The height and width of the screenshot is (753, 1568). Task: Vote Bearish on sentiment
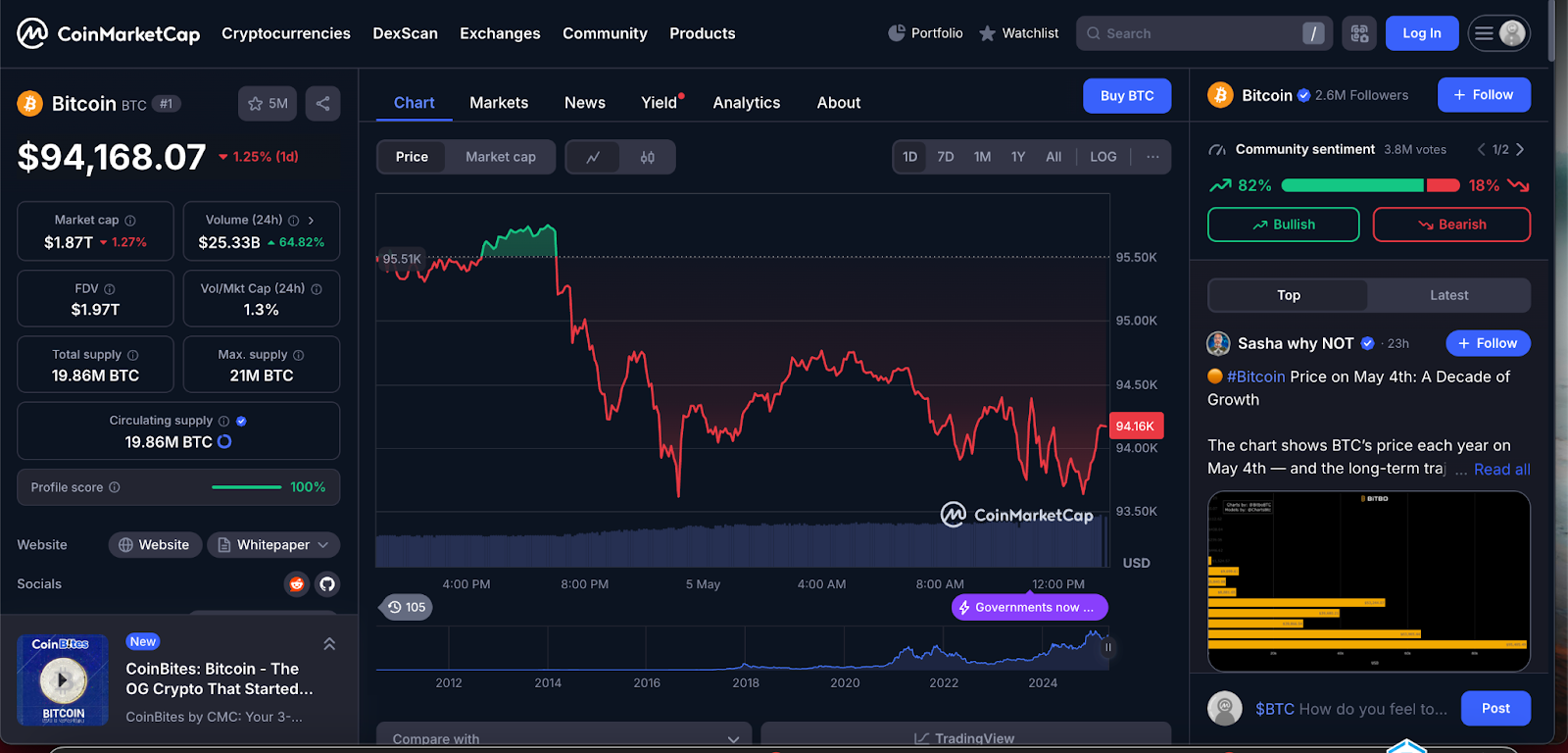[x=1451, y=225]
